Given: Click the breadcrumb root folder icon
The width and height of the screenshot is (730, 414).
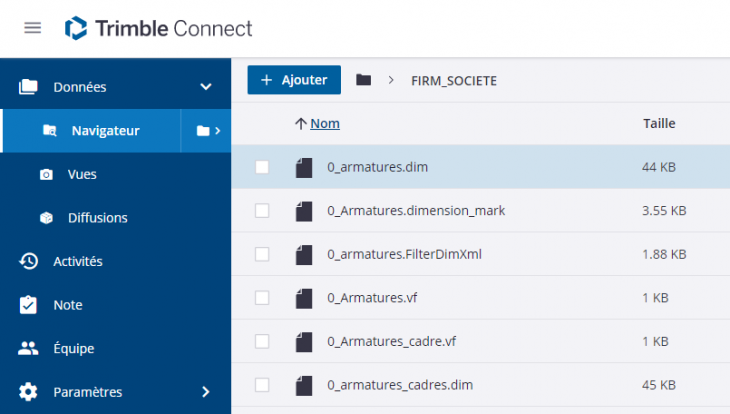Looking at the screenshot, I should (x=364, y=80).
